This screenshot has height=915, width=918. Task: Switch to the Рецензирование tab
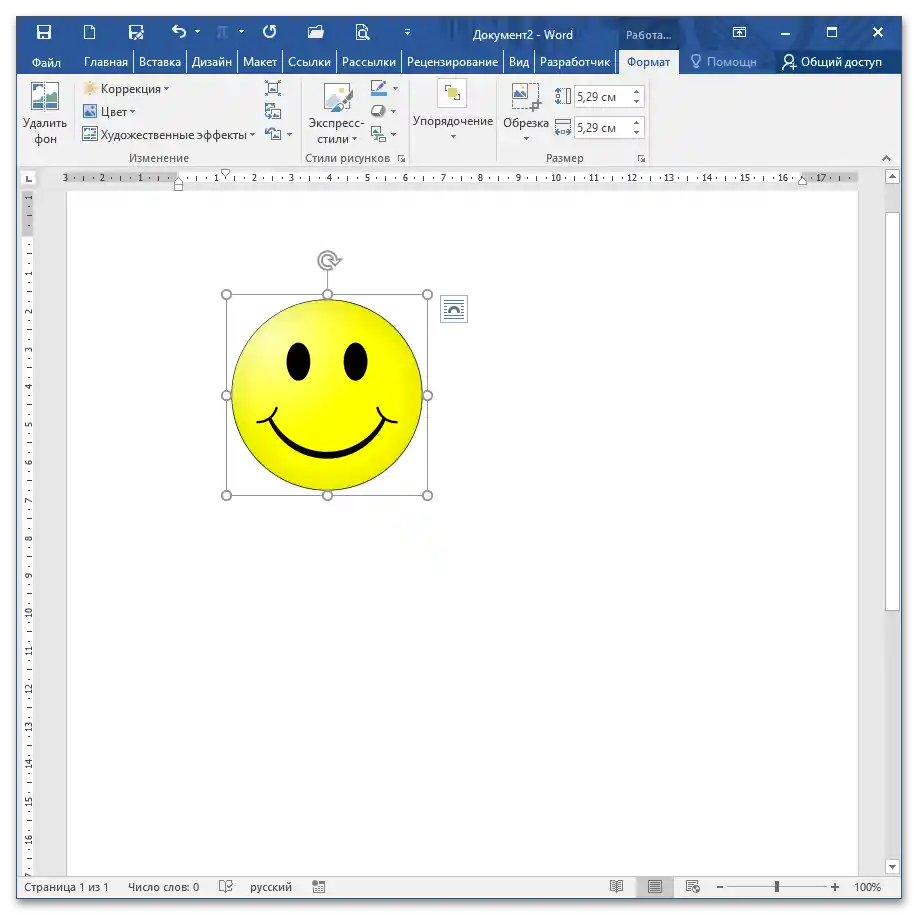coord(453,62)
